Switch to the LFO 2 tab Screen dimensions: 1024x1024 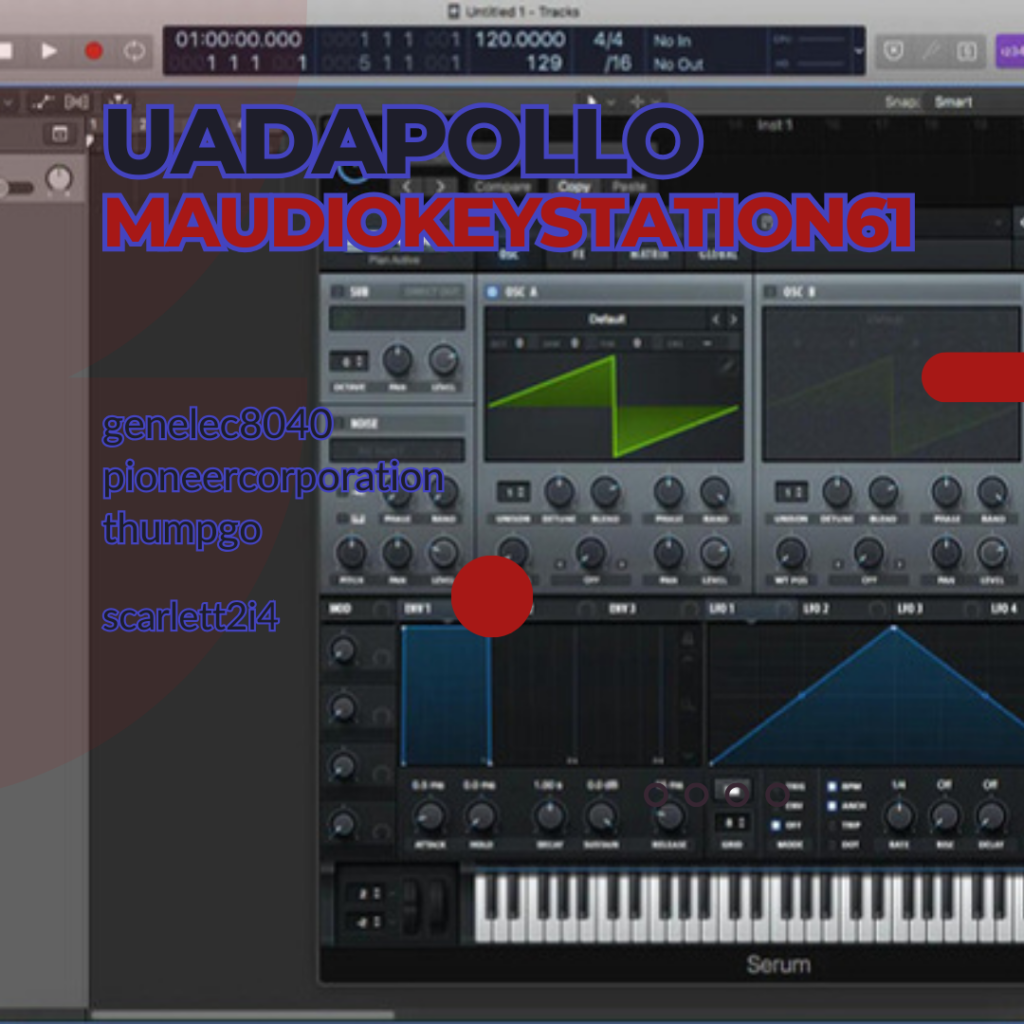(x=816, y=609)
